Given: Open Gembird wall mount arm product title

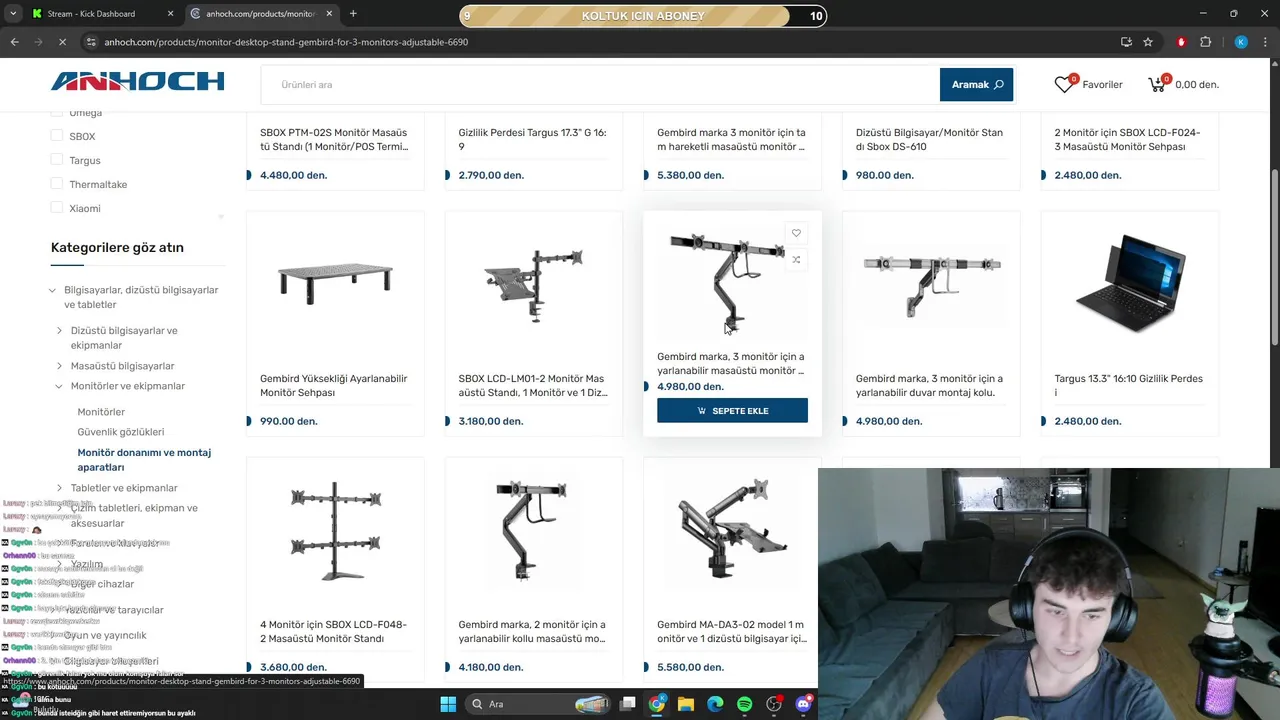Looking at the screenshot, I should point(929,386).
